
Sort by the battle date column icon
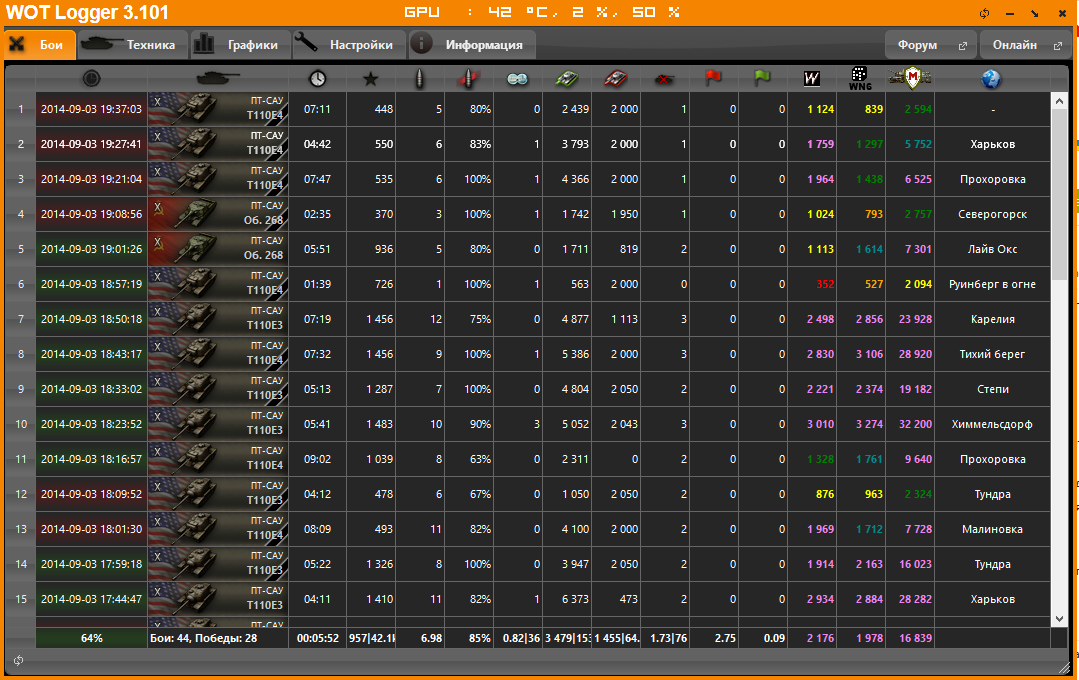tap(92, 78)
